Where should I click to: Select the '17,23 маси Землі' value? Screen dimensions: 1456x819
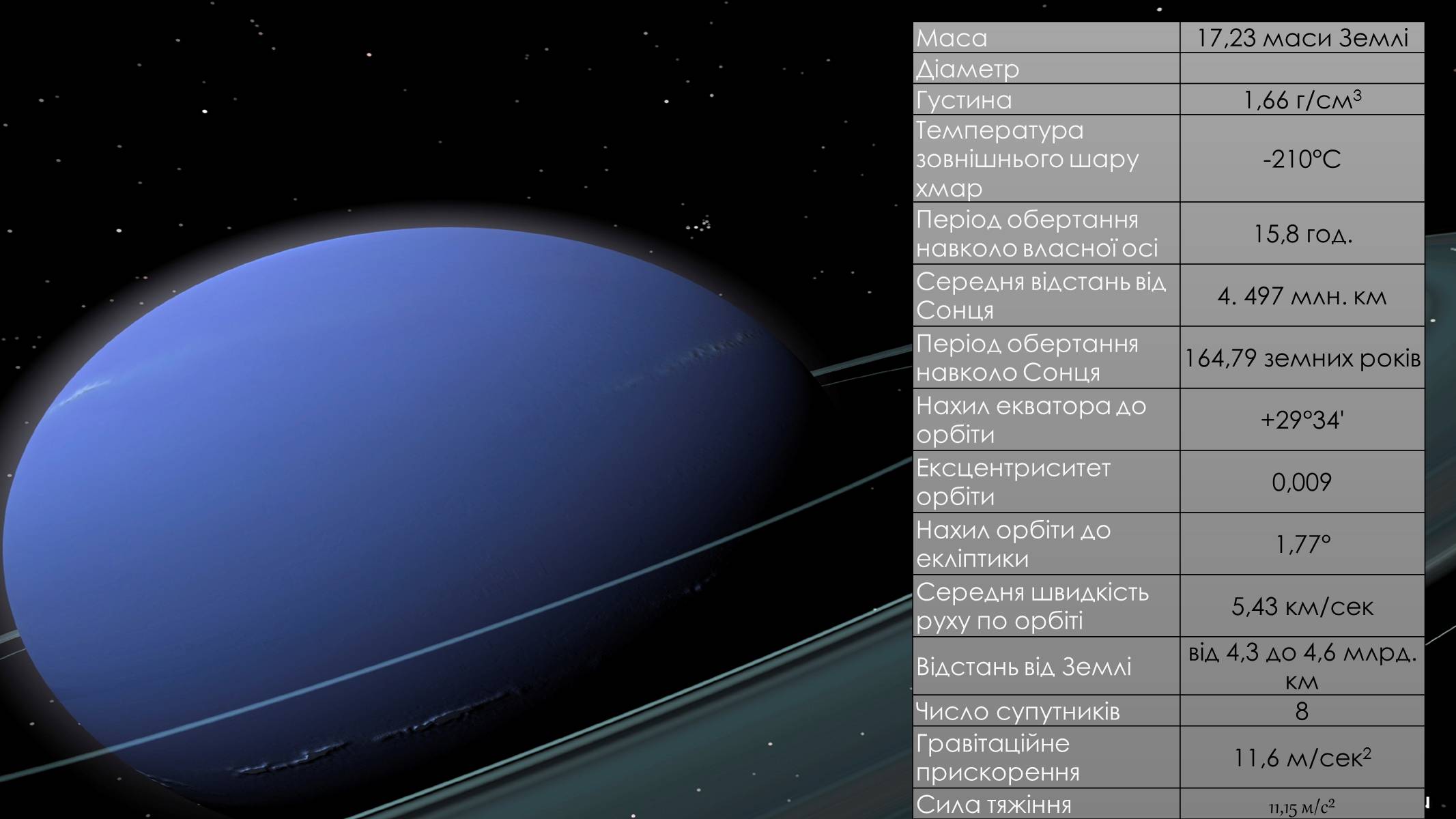click(1302, 38)
